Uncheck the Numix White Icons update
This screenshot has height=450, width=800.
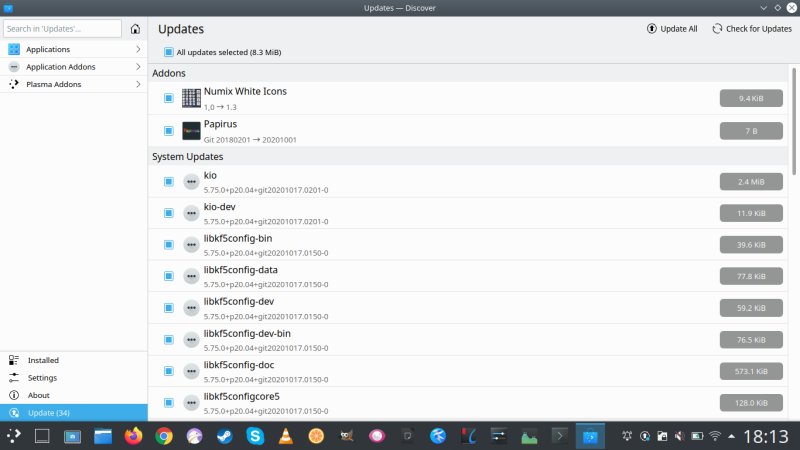(168, 98)
